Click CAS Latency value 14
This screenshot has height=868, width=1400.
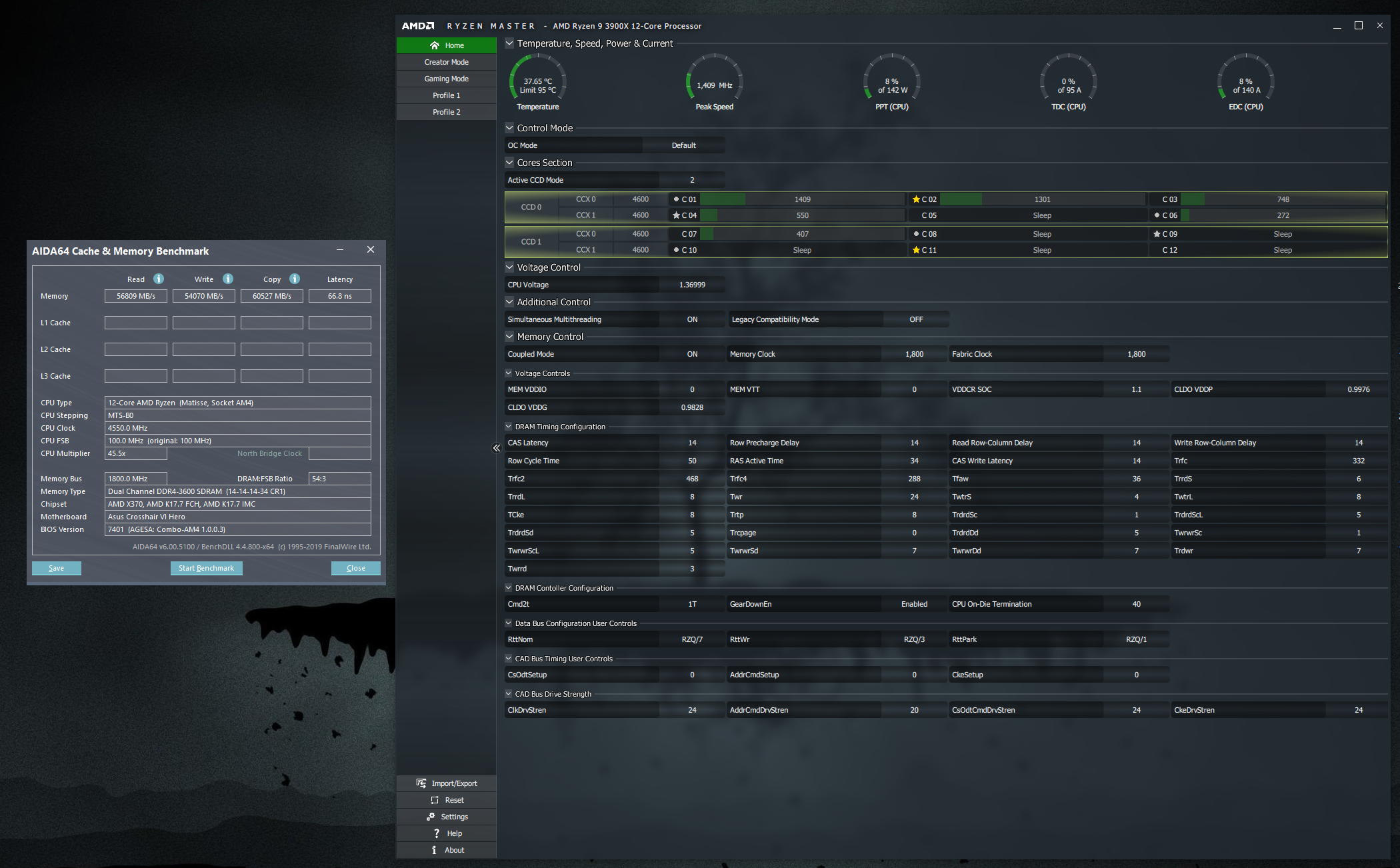click(692, 443)
